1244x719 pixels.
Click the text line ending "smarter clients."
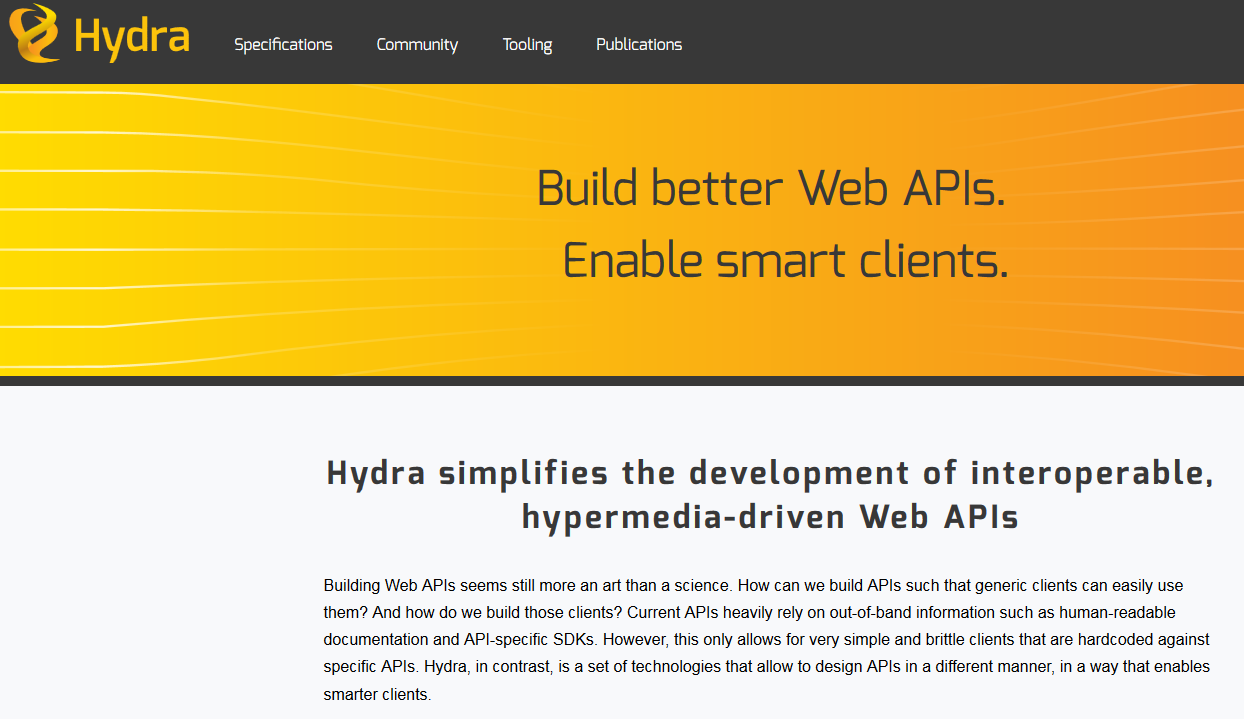point(377,694)
